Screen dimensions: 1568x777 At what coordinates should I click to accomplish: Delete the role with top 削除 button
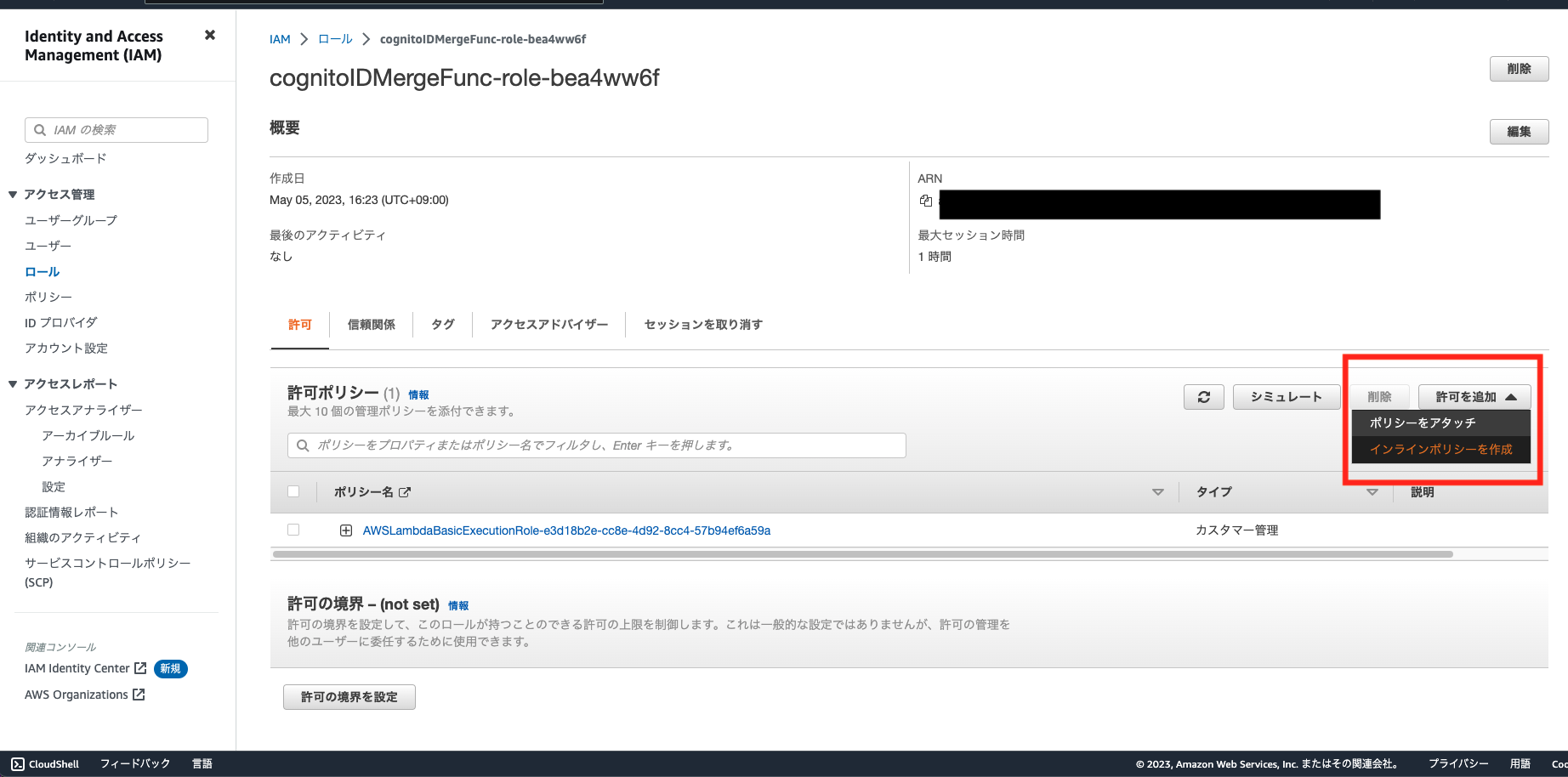[x=1519, y=69]
